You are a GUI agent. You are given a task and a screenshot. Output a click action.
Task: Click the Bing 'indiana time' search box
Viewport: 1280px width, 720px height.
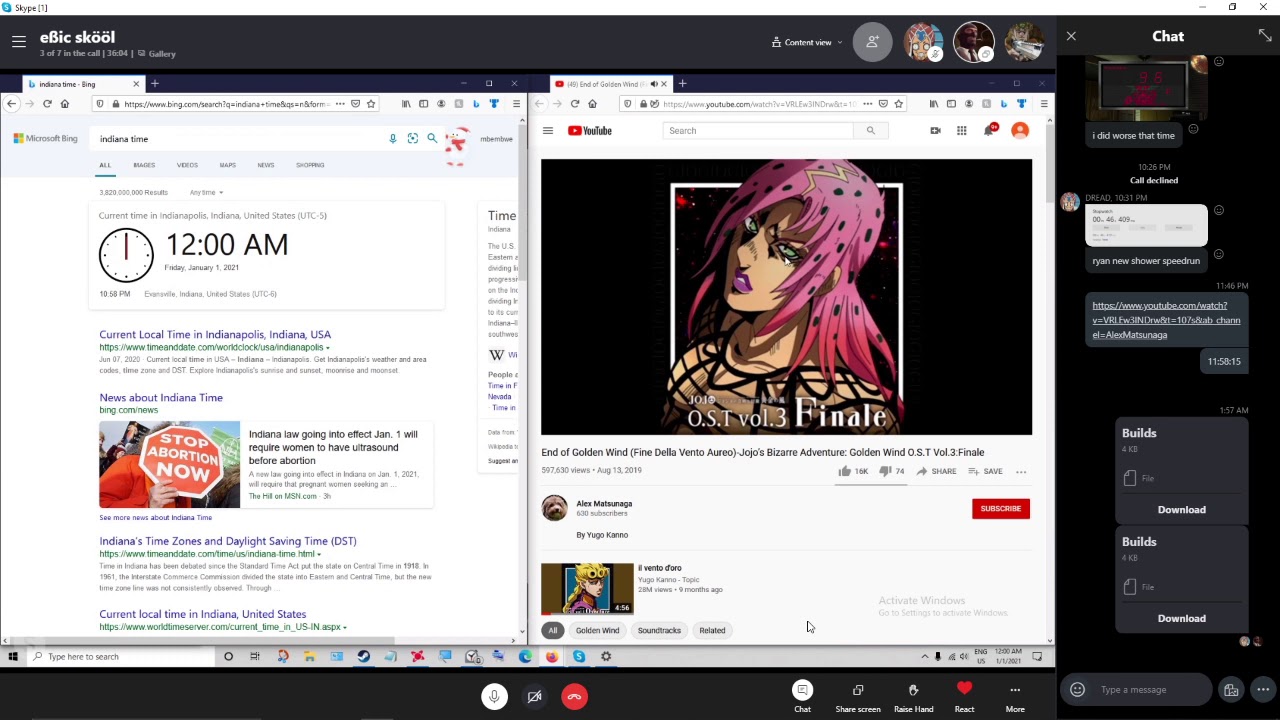pos(240,139)
